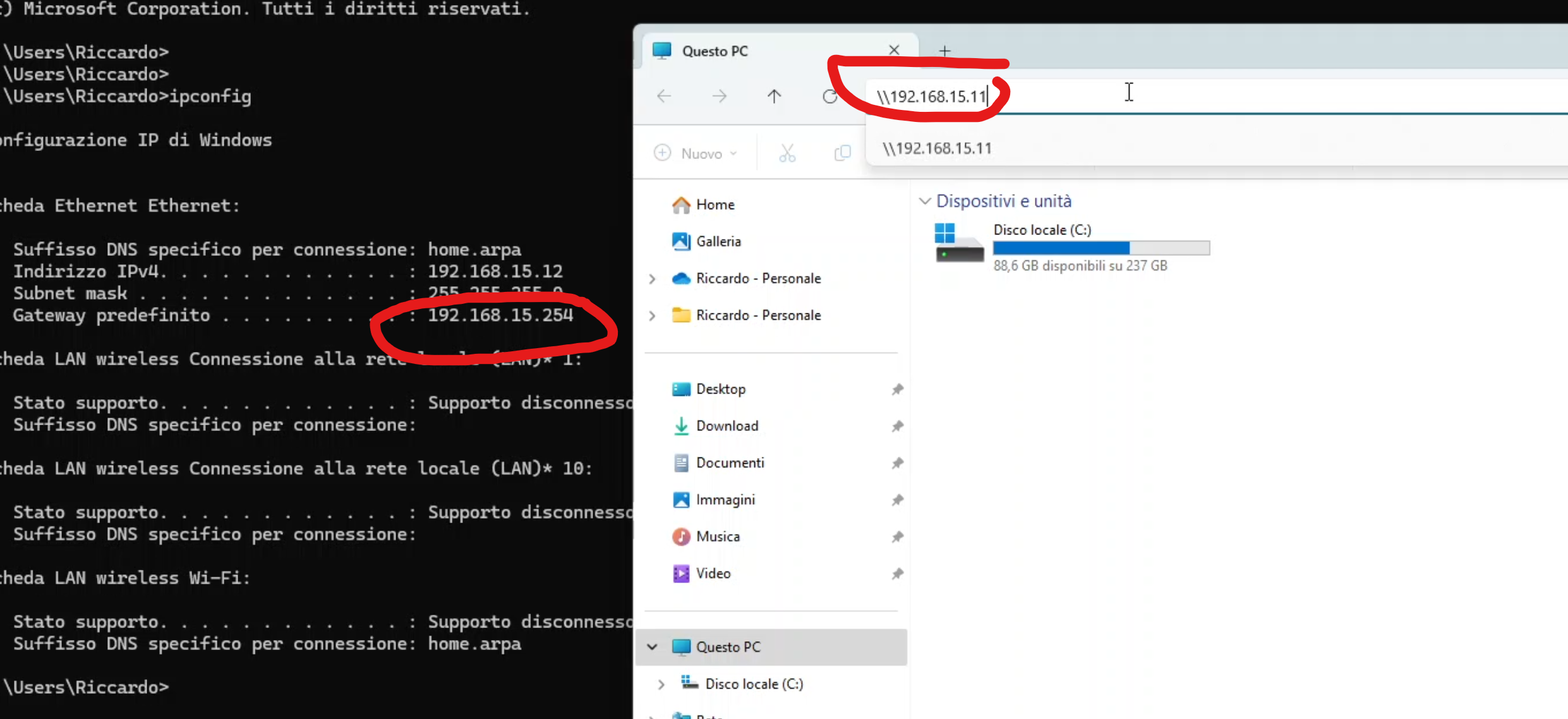
Task: Click IPv4 address 192.168.15.12 in terminal
Action: click(495, 272)
